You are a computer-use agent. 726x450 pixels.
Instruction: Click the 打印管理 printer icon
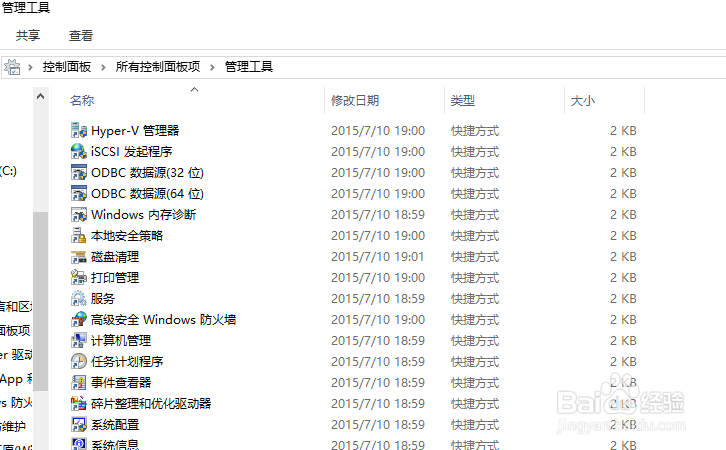click(79, 277)
